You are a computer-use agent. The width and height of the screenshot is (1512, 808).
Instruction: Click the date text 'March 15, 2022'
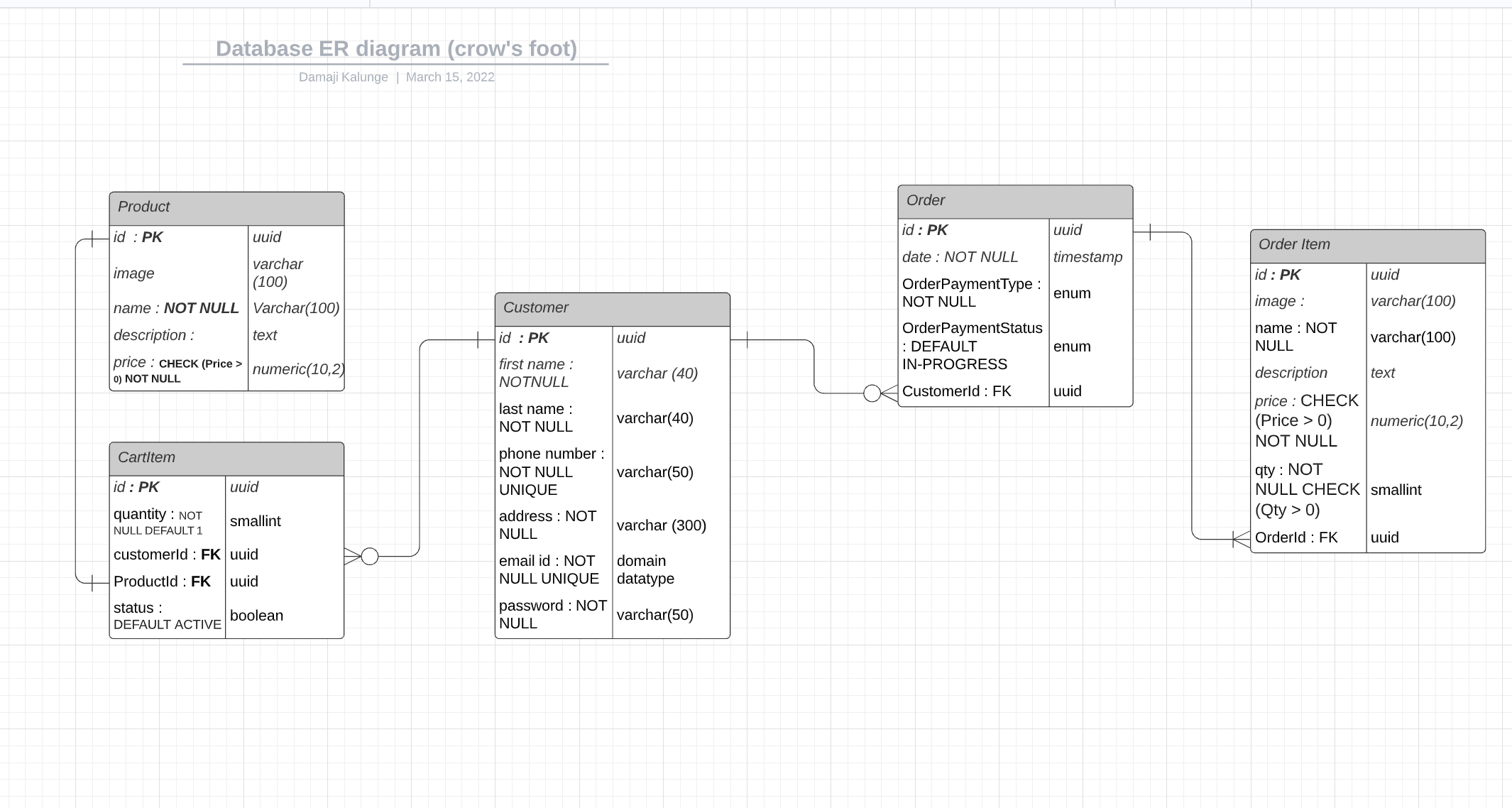[x=450, y=77]
